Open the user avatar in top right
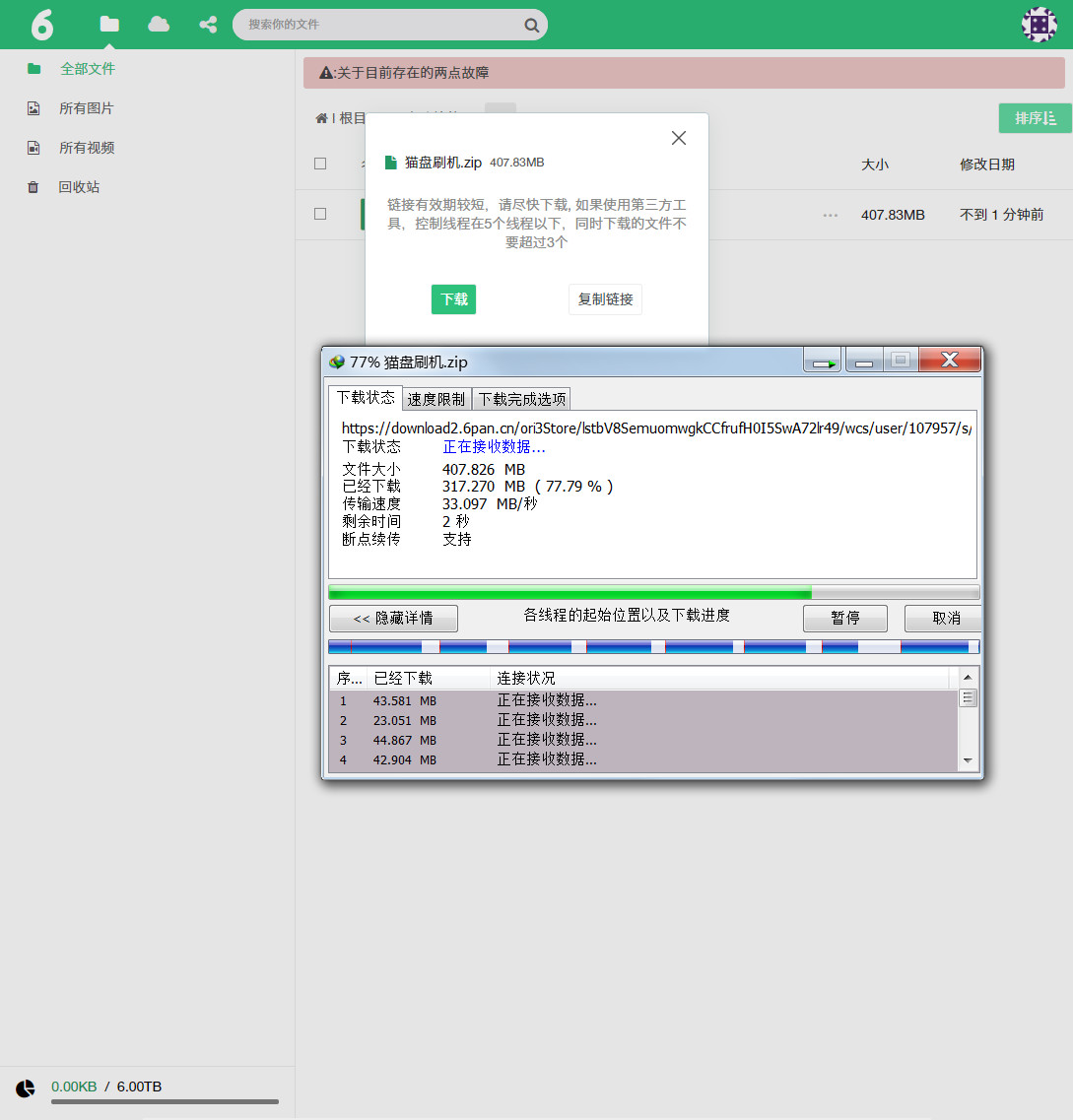 (x=1039, y=25)
